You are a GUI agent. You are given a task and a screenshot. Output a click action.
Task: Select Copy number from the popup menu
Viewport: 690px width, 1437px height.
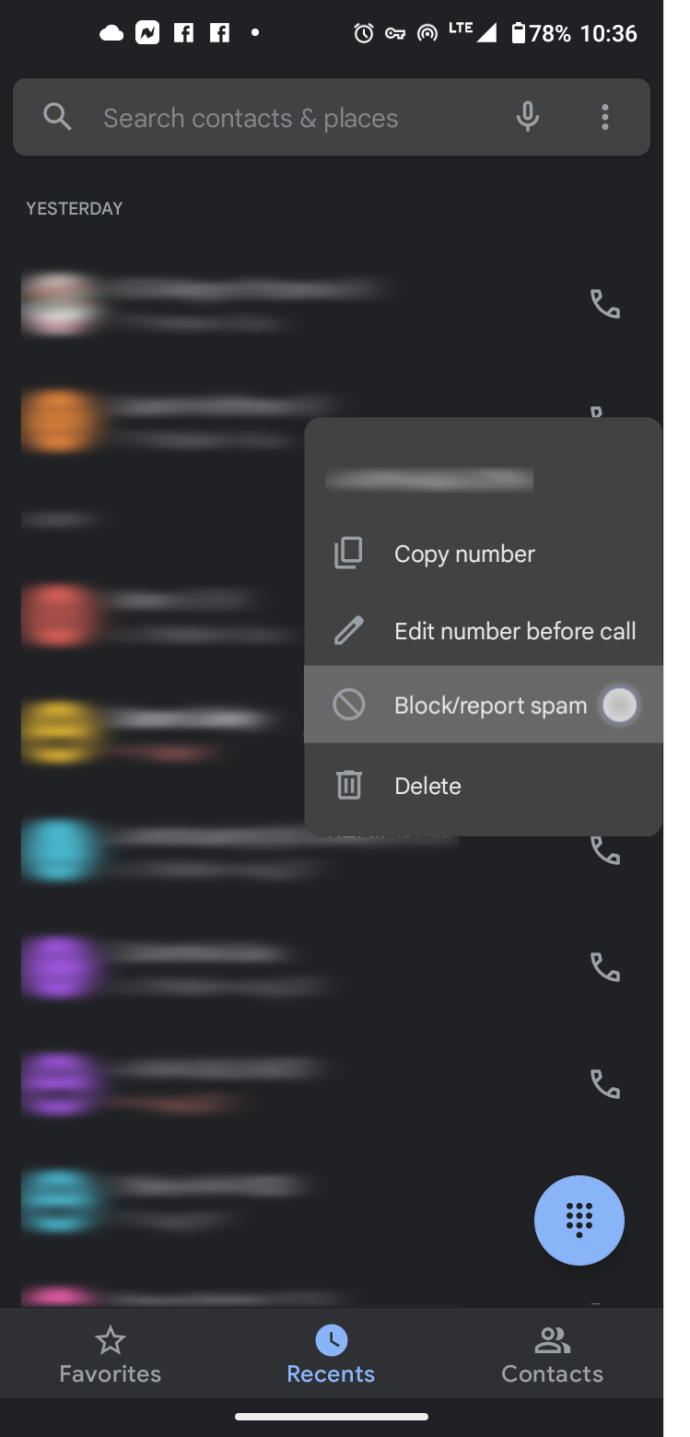(483, 554)
